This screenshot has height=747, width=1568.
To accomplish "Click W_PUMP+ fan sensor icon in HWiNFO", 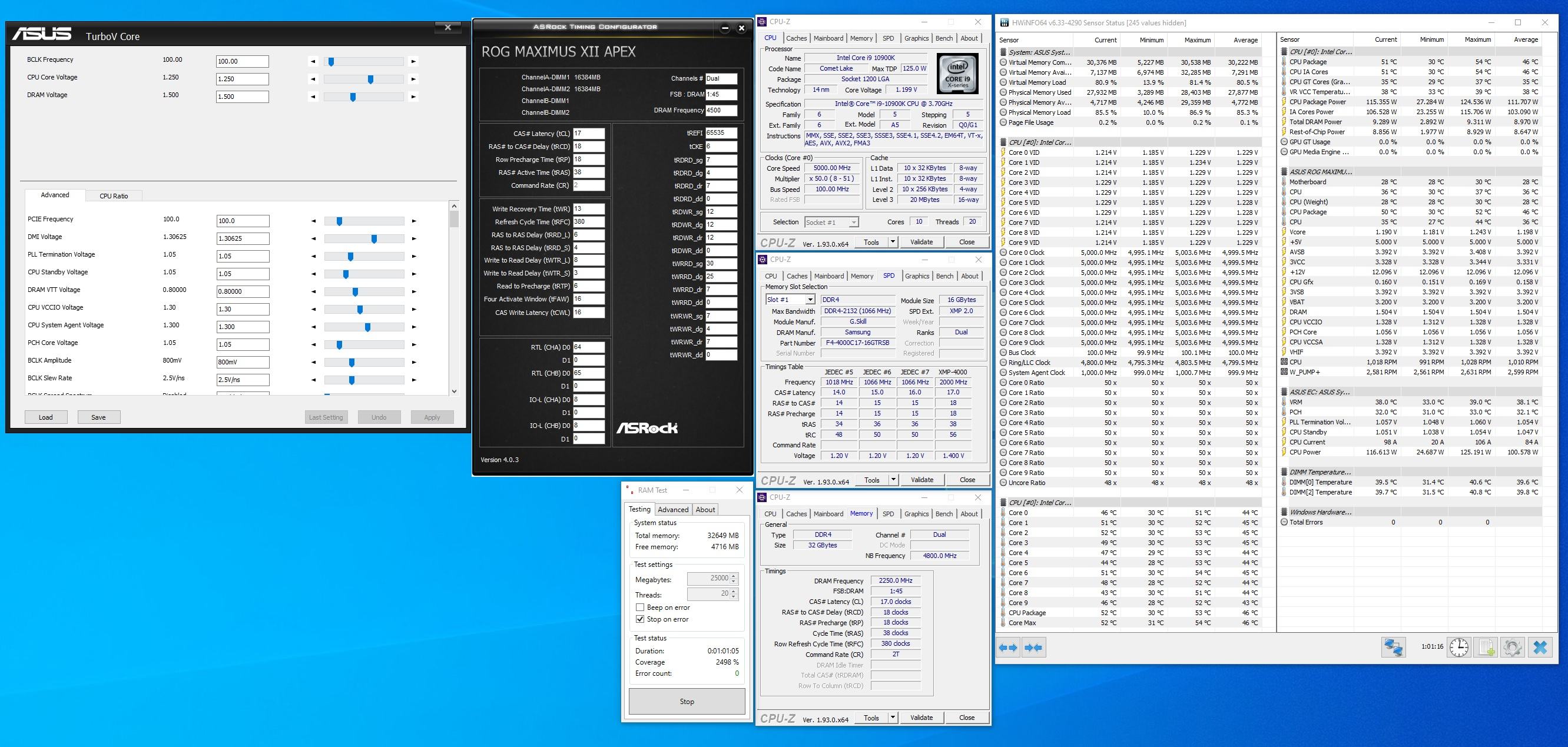I will point(1284,371).
